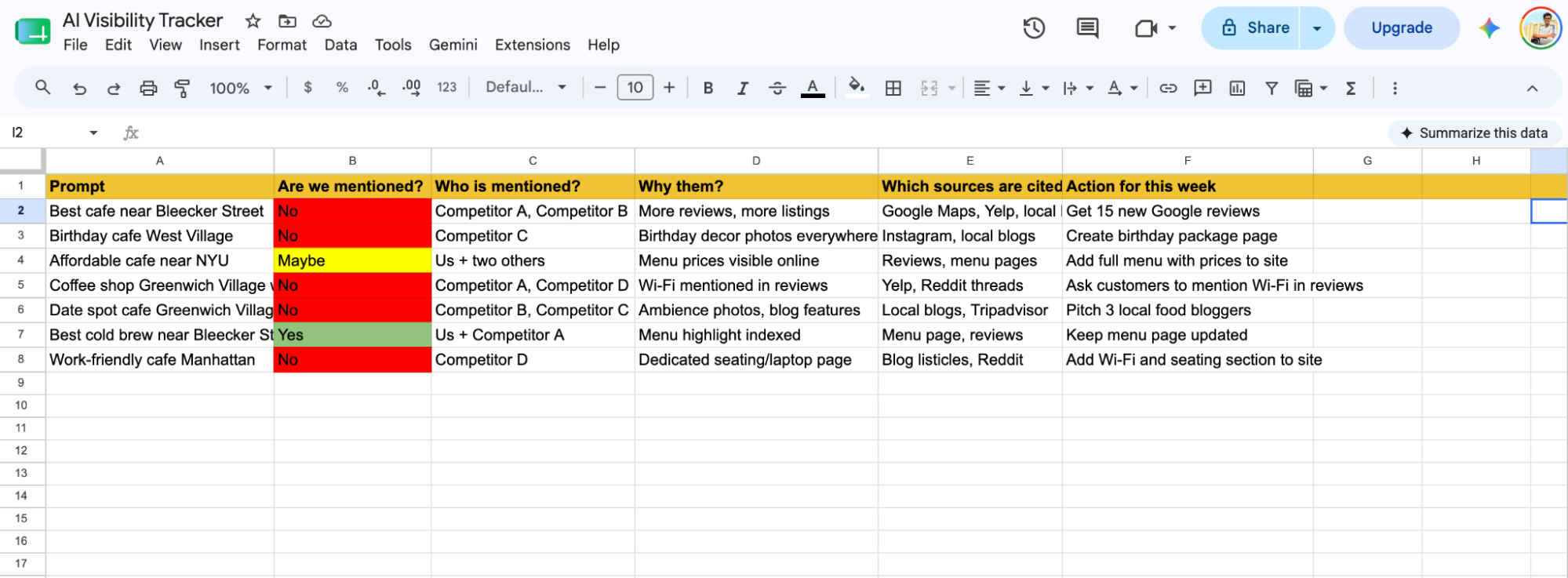Increase decimal places
Viewport: 1568px width, 578px height.
pyautogui.click(x=411, y=88)
